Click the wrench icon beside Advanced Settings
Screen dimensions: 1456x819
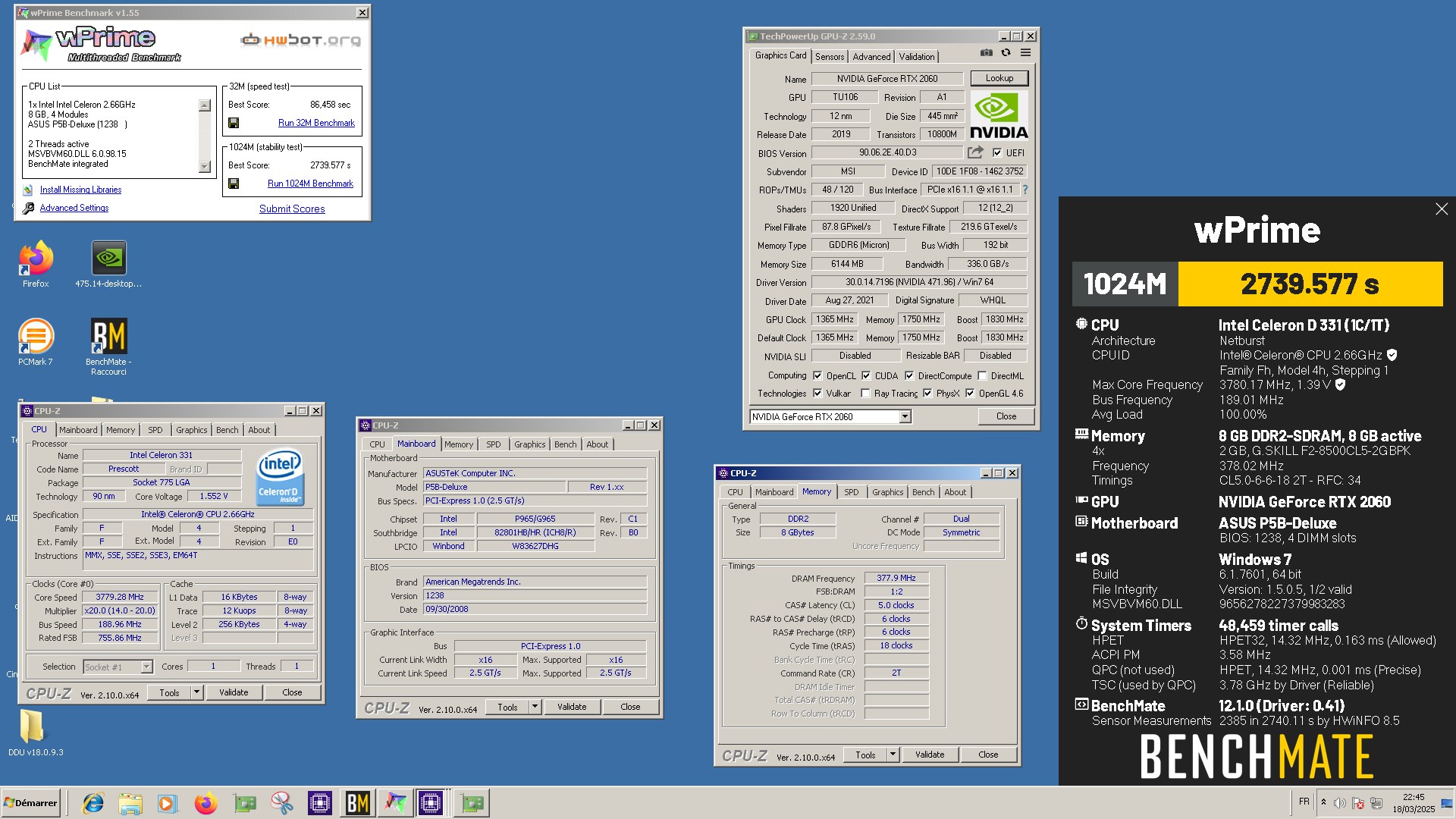tap(28, 208)
